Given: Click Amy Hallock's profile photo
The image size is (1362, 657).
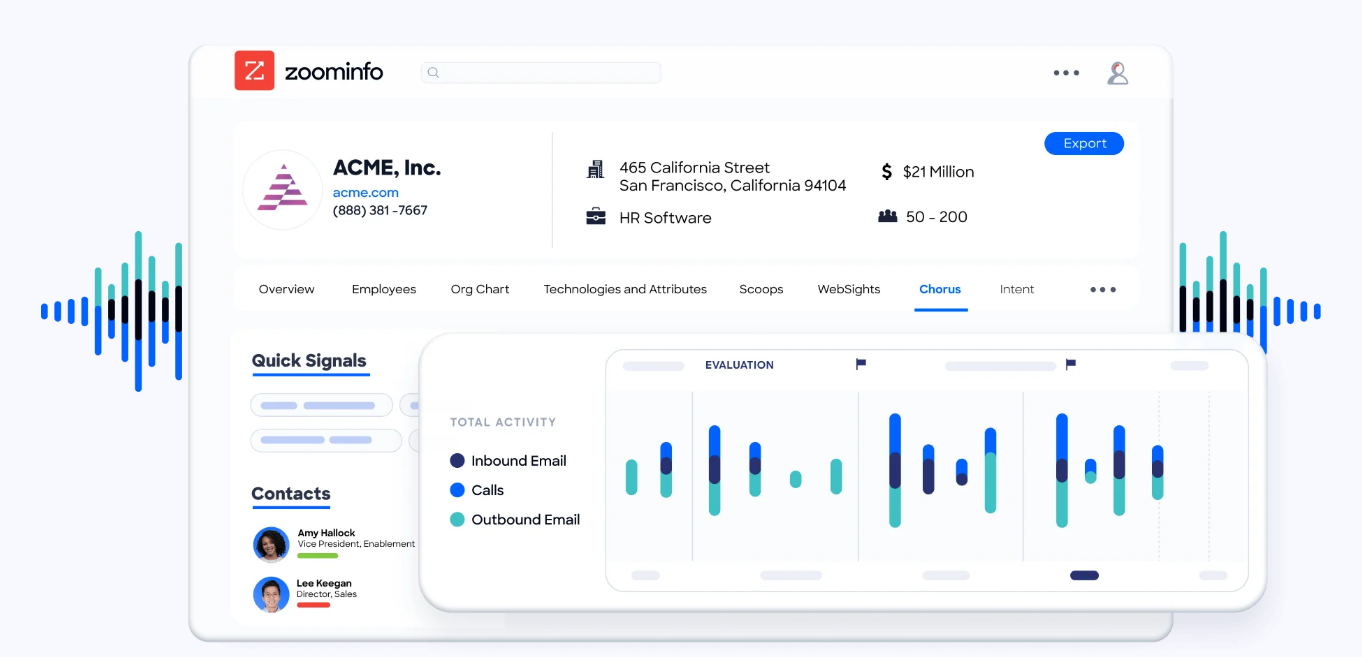Looking at the screenshot, I should [x=271, y=544].
